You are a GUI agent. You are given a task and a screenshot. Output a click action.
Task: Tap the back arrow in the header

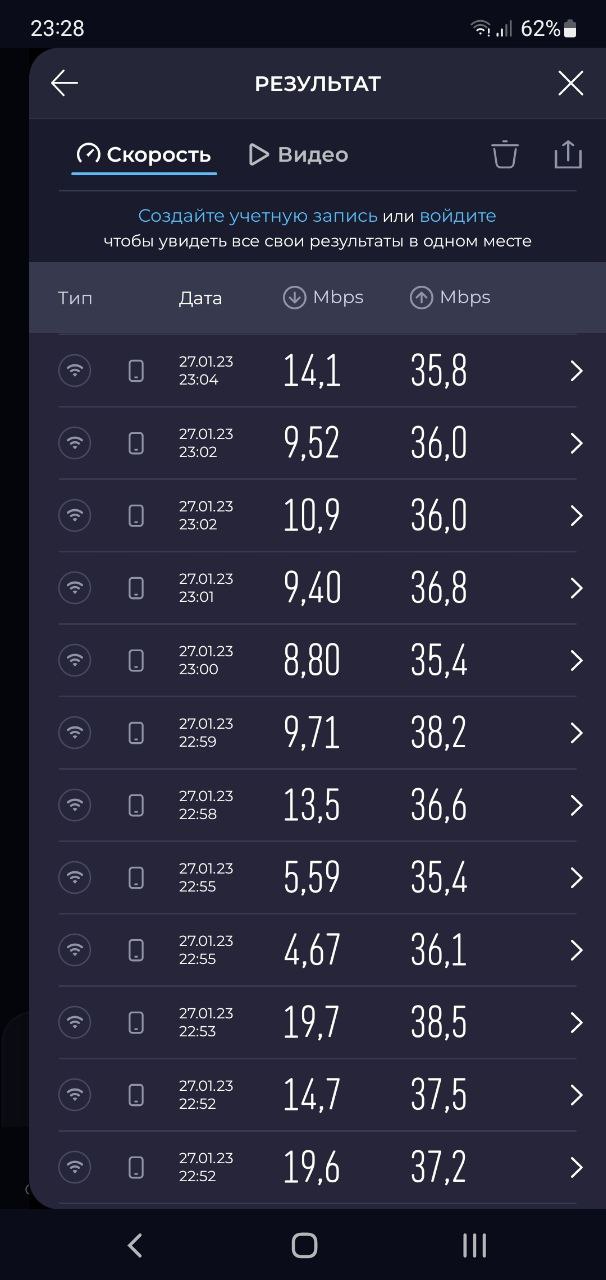[x=65, y=84]
